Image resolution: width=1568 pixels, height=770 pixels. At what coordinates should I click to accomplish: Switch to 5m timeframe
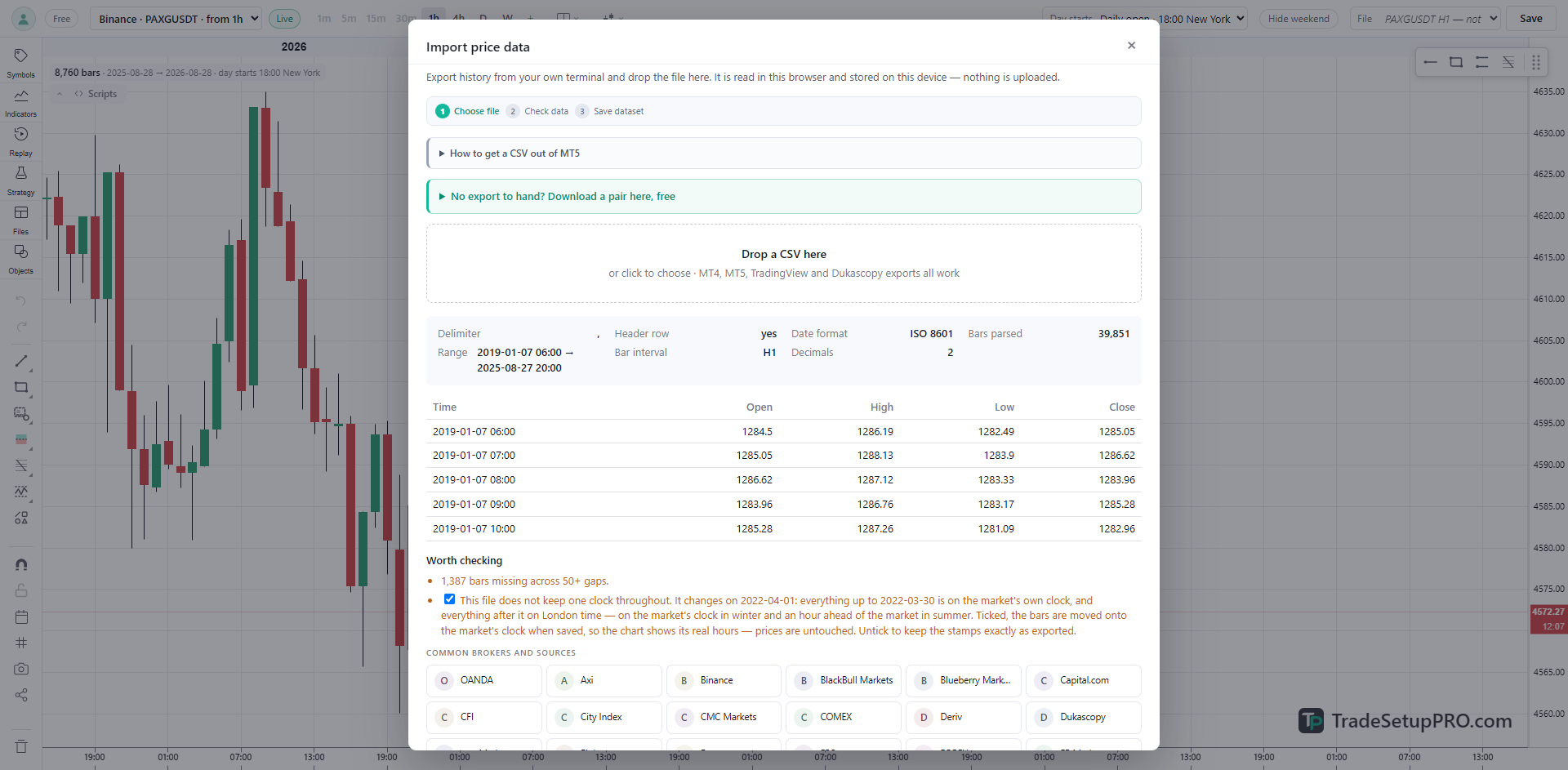[349, 19]
